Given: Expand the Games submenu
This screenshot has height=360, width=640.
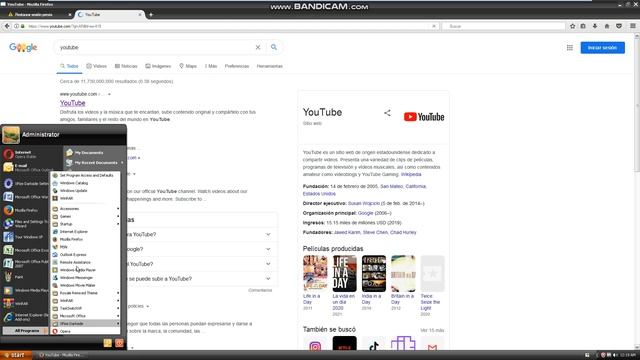Looking at the screenshot, I should (85, 216).
